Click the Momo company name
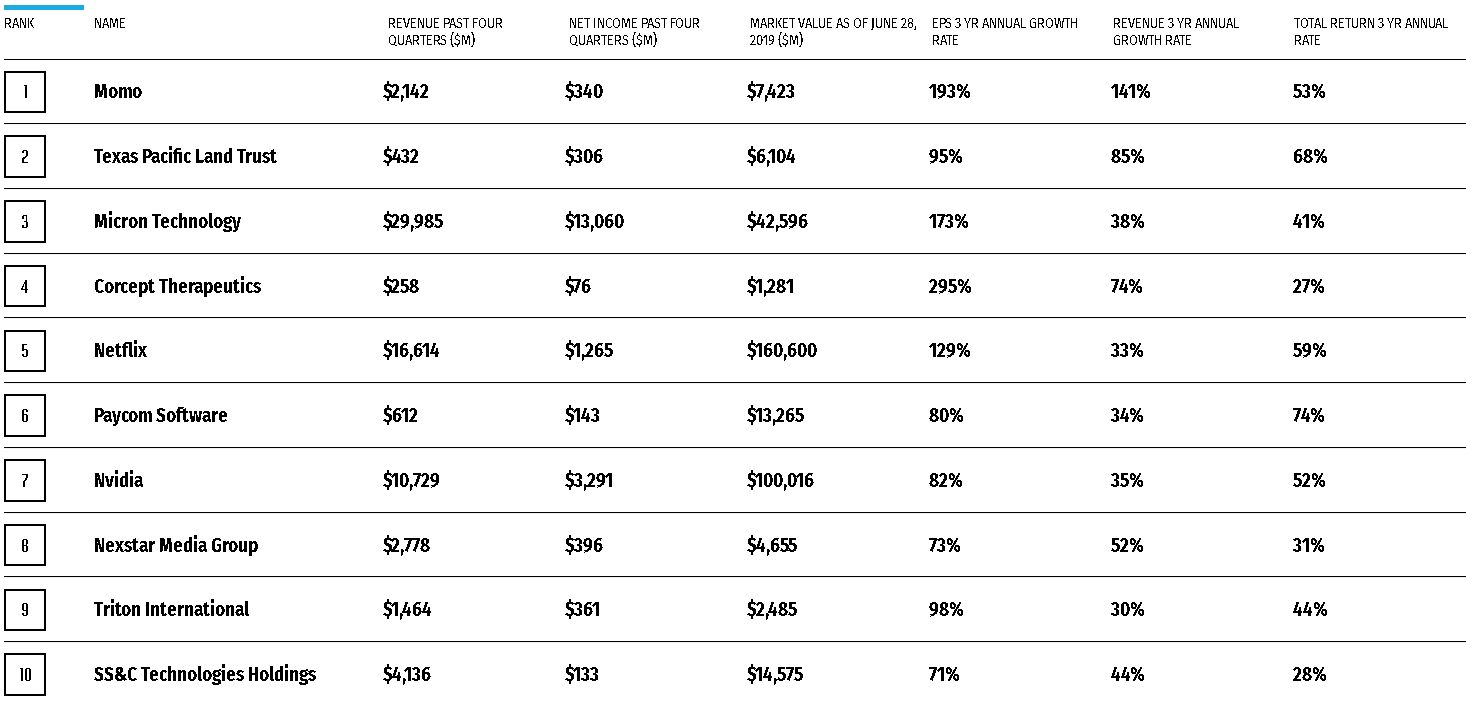The width and height of the screenshot is (1466, 703). pos(118,92)
